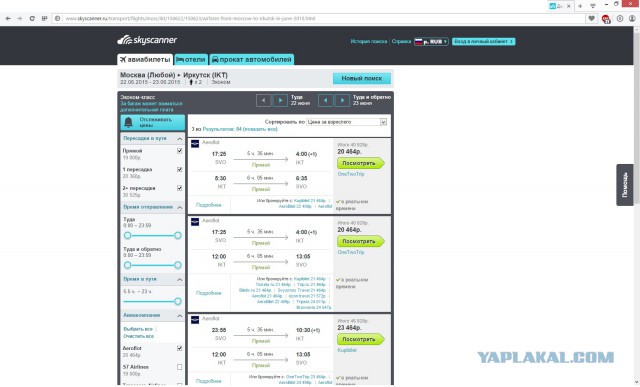Uncheck the 2+ пересадки checkbox
This screenshot has height=387, width=640.
click(180, 188)
